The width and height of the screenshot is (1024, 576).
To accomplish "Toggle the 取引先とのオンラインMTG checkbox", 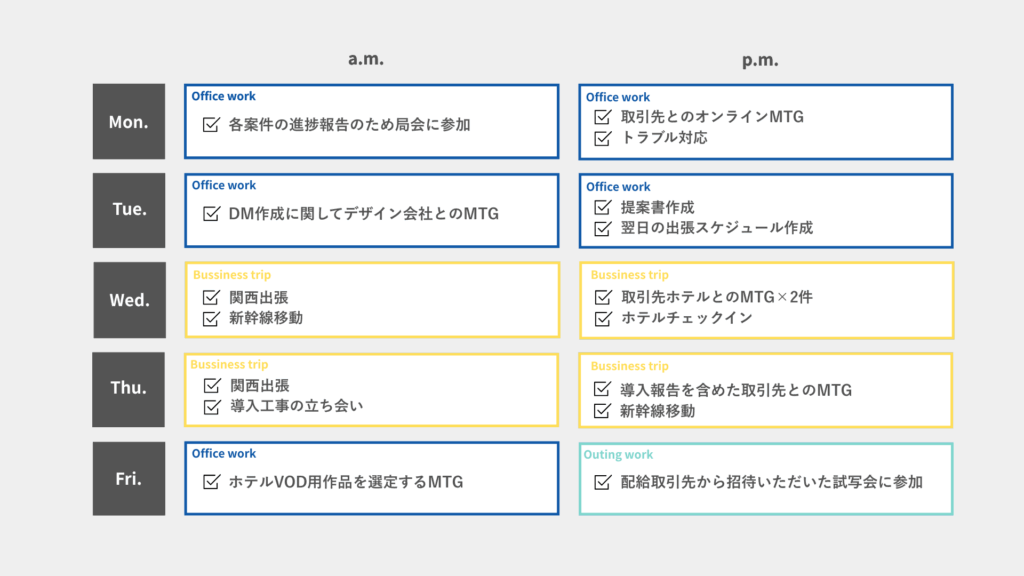I will 602,117.
